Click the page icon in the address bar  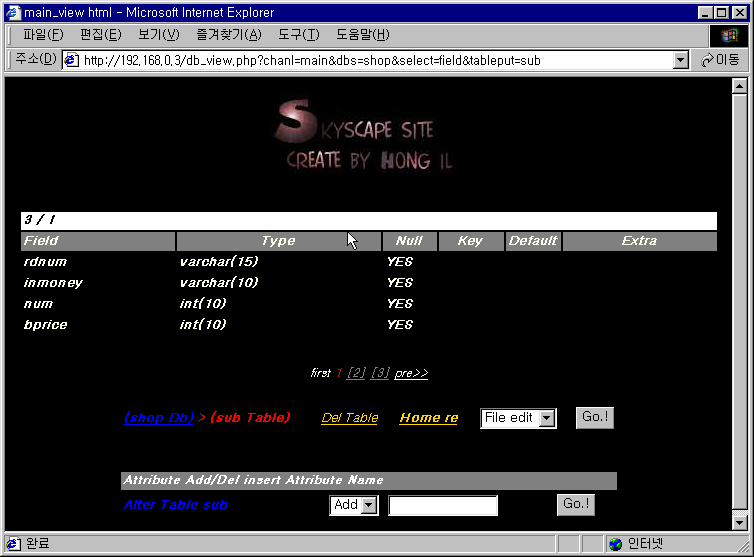[x=72, y=60]
